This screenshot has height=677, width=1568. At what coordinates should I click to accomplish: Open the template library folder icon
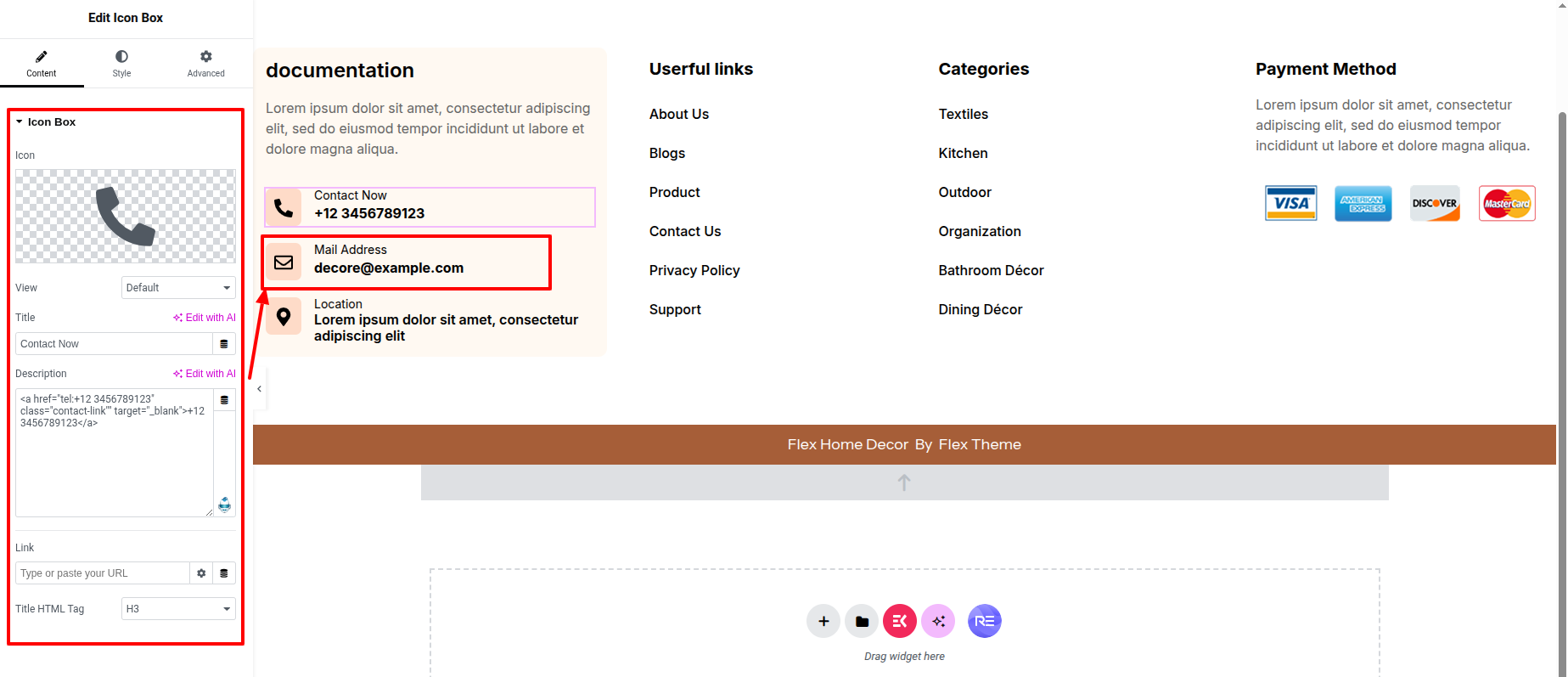pyautogui.click(x=862, y=621)
